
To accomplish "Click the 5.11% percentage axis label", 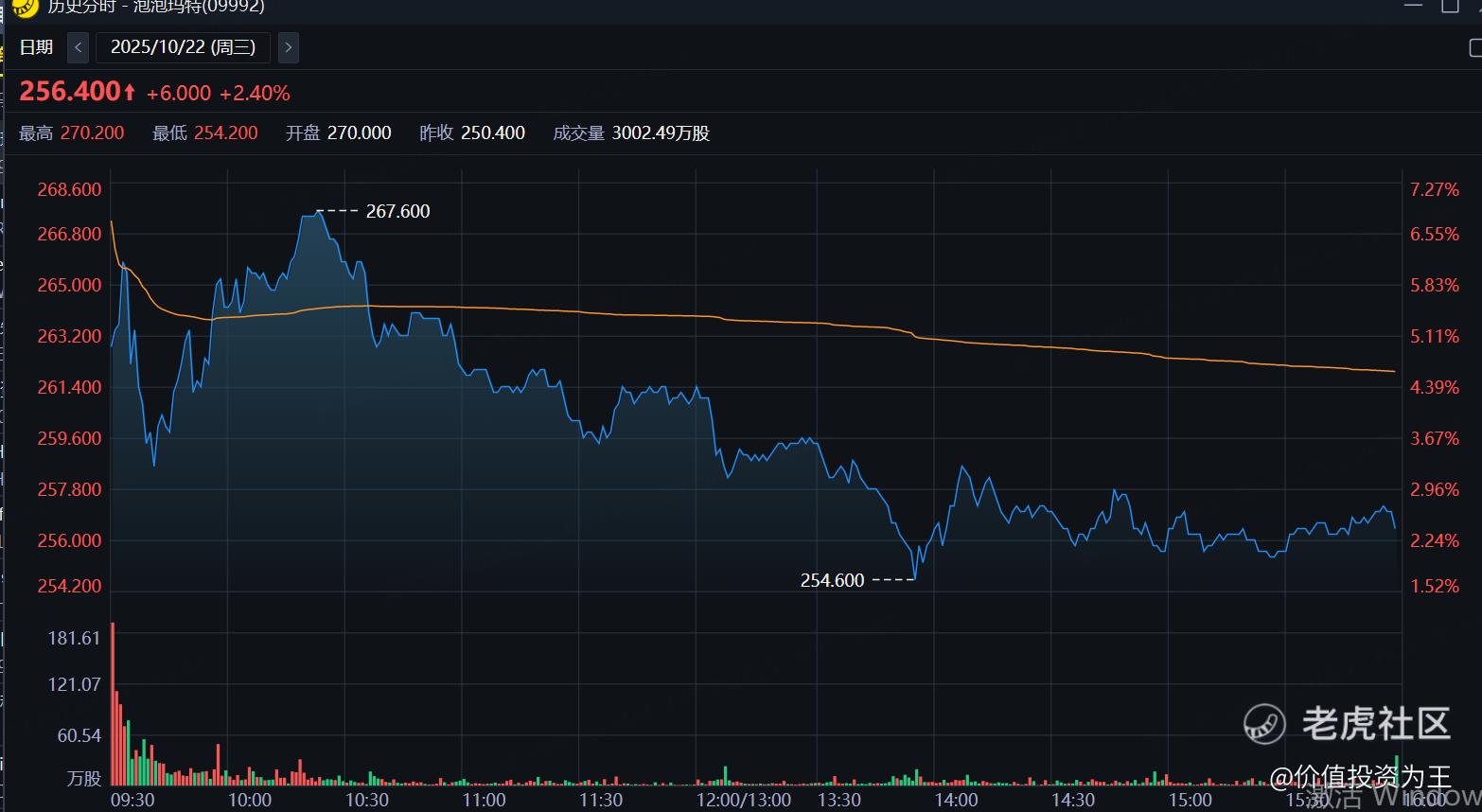I will pyautogui.click(x=1435, y=336).
